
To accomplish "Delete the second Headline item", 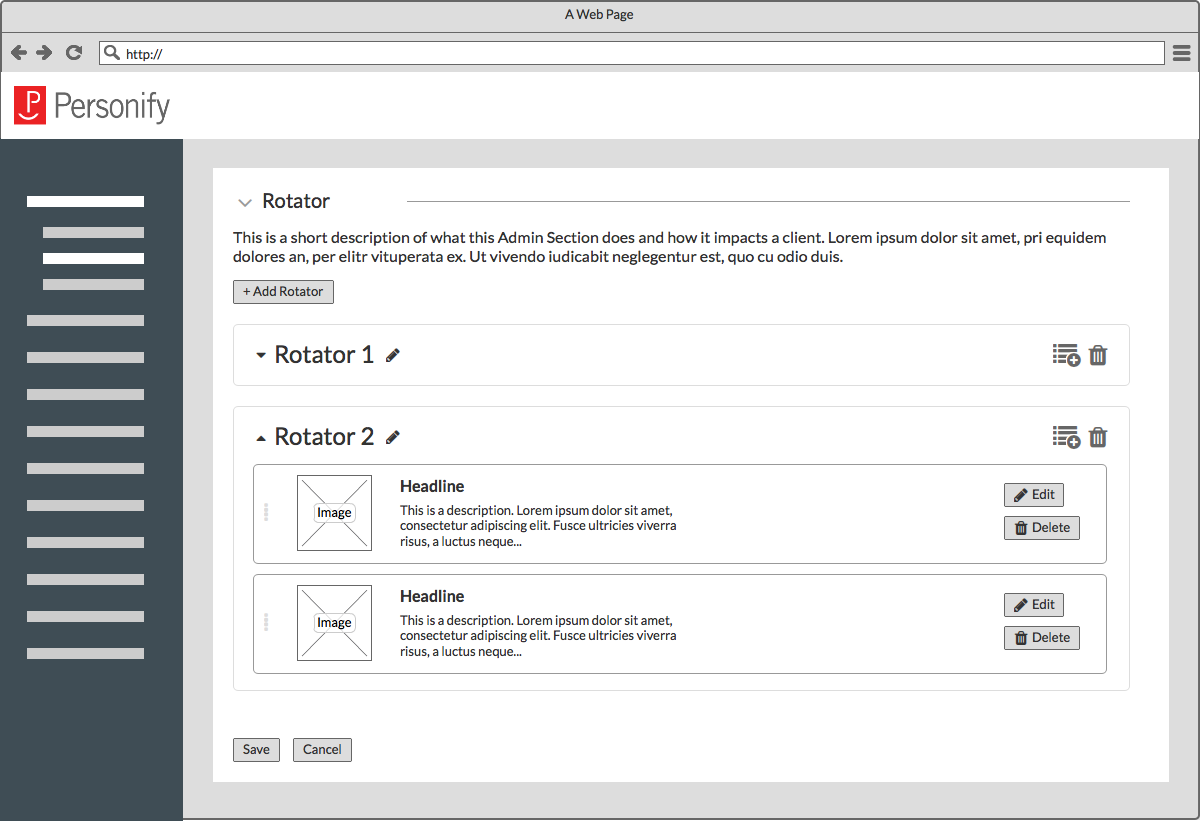I will (1042, 638).
